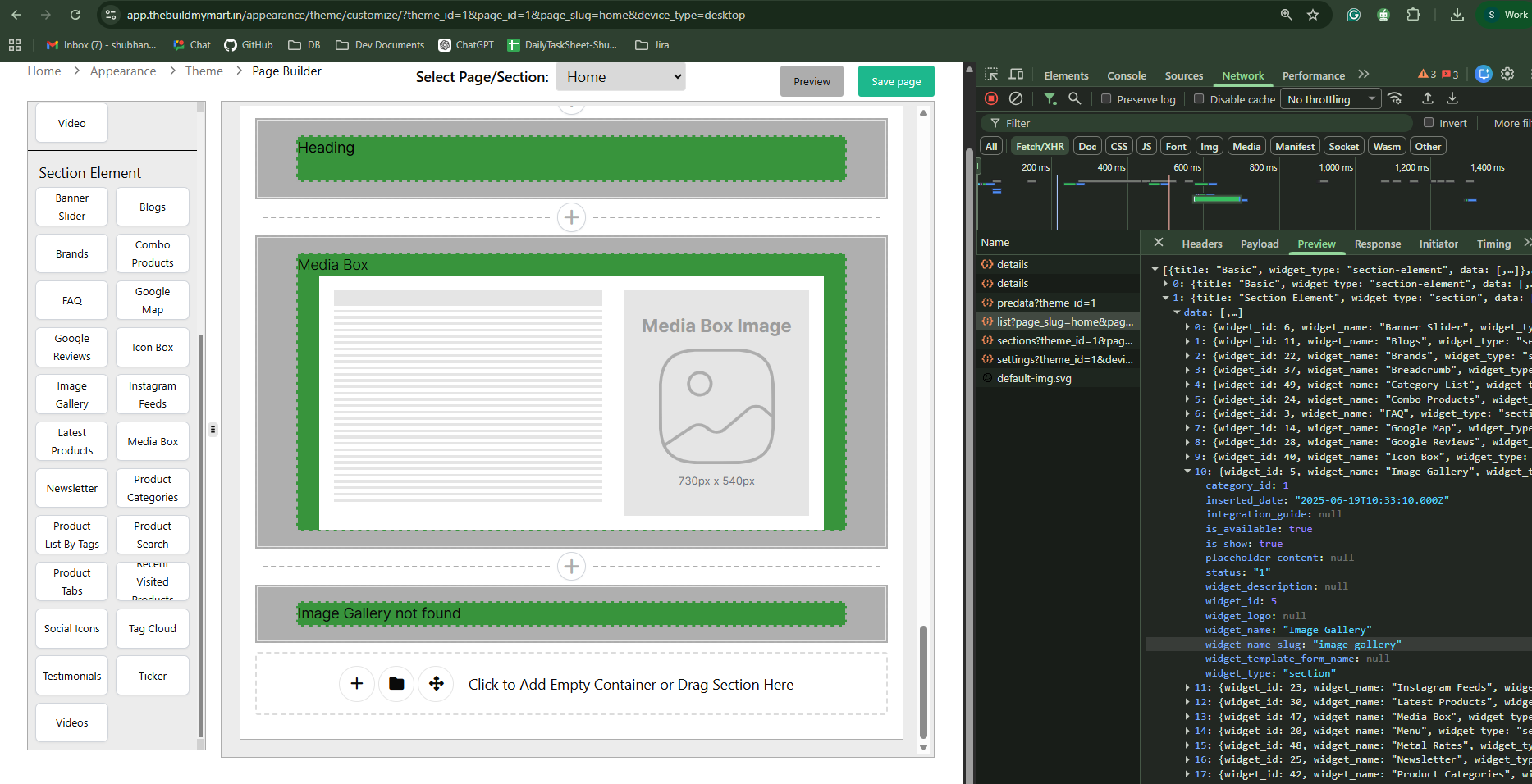Bookmark this page with star icon
The image size is (1532, 784).
click(x=1313, y=15)
